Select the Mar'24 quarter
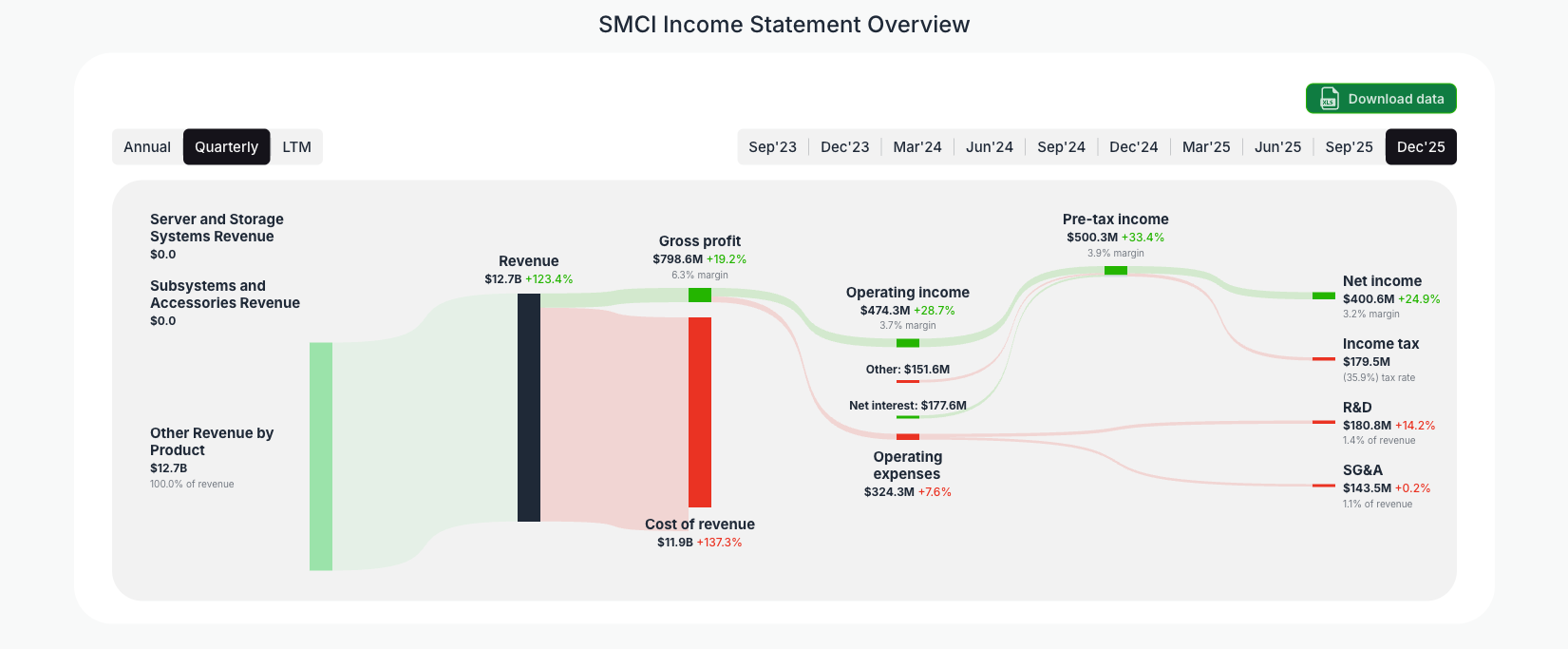The width and height of the screenshot is (1568, 649). click(917, 146)
